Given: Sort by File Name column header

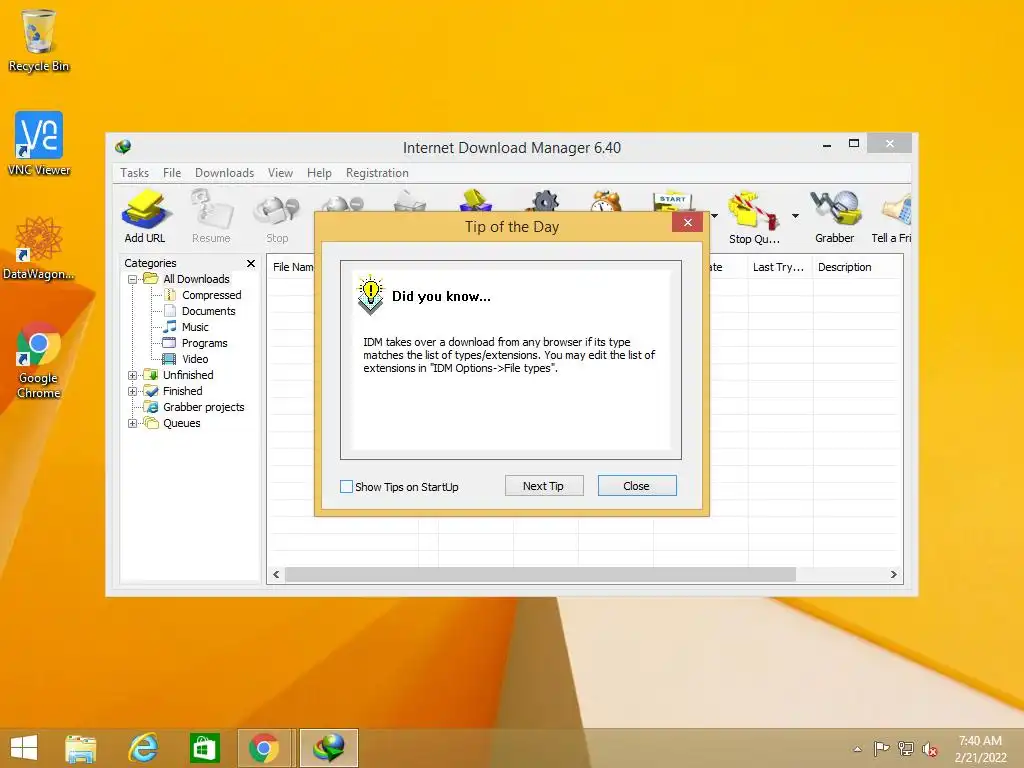Looking at the screenshot, I should pos(293,267).
